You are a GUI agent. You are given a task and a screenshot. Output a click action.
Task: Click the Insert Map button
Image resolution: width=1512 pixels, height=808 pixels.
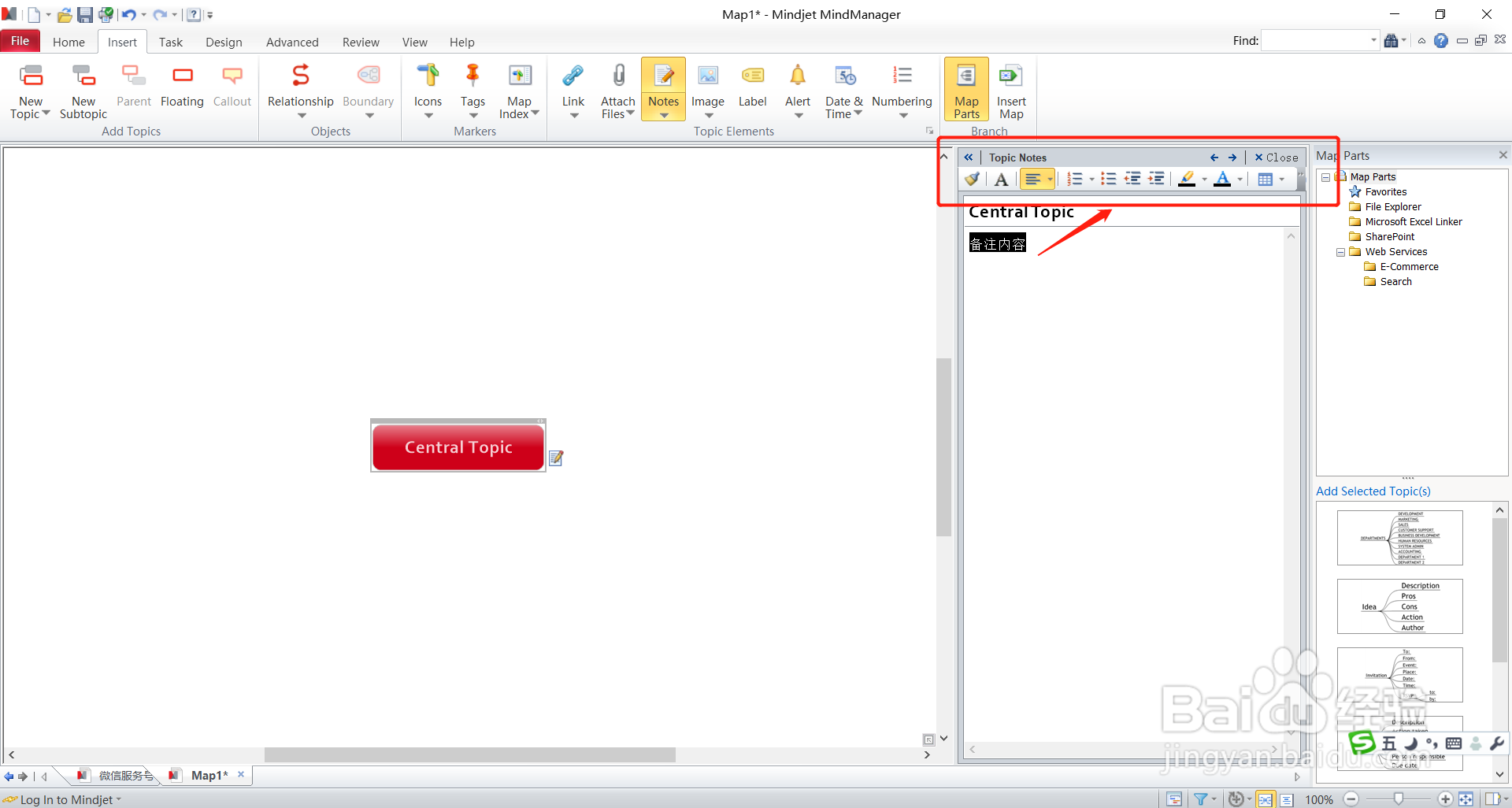tap(1011, 91)
